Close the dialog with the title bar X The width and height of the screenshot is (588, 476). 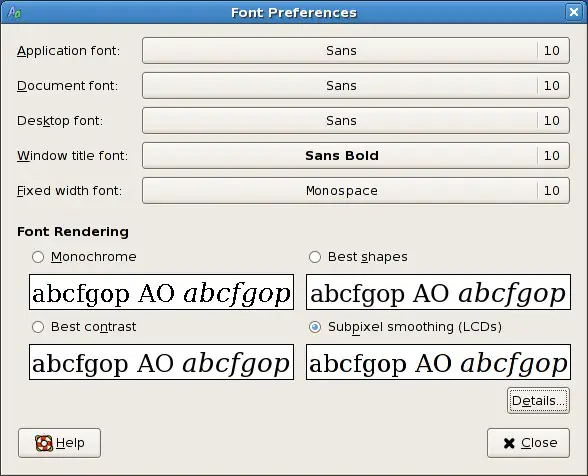tap(574, 12)
